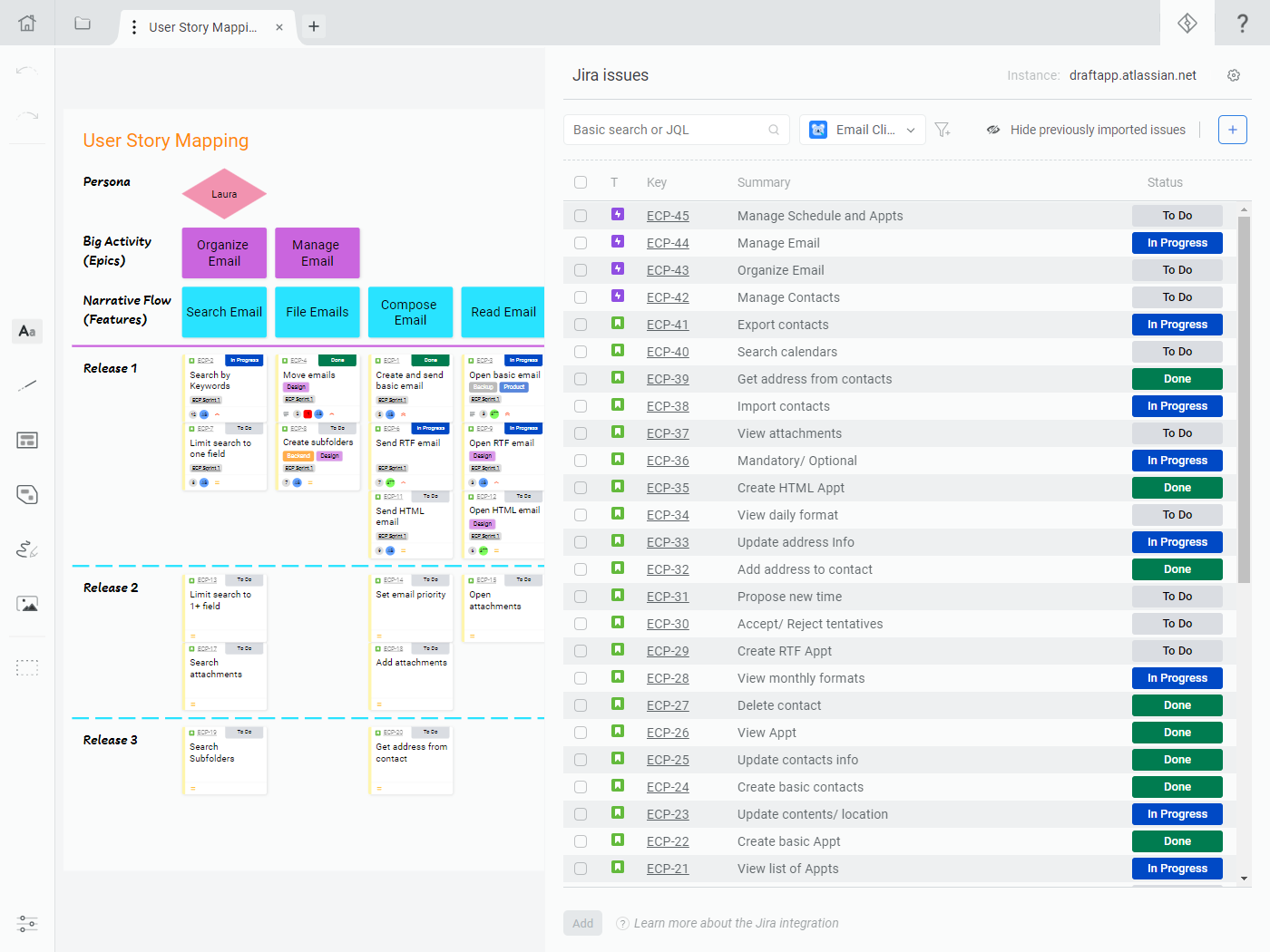Open the image insert tool
The height and width of the screenshot is (952, 1270).
tap(27, 604)
